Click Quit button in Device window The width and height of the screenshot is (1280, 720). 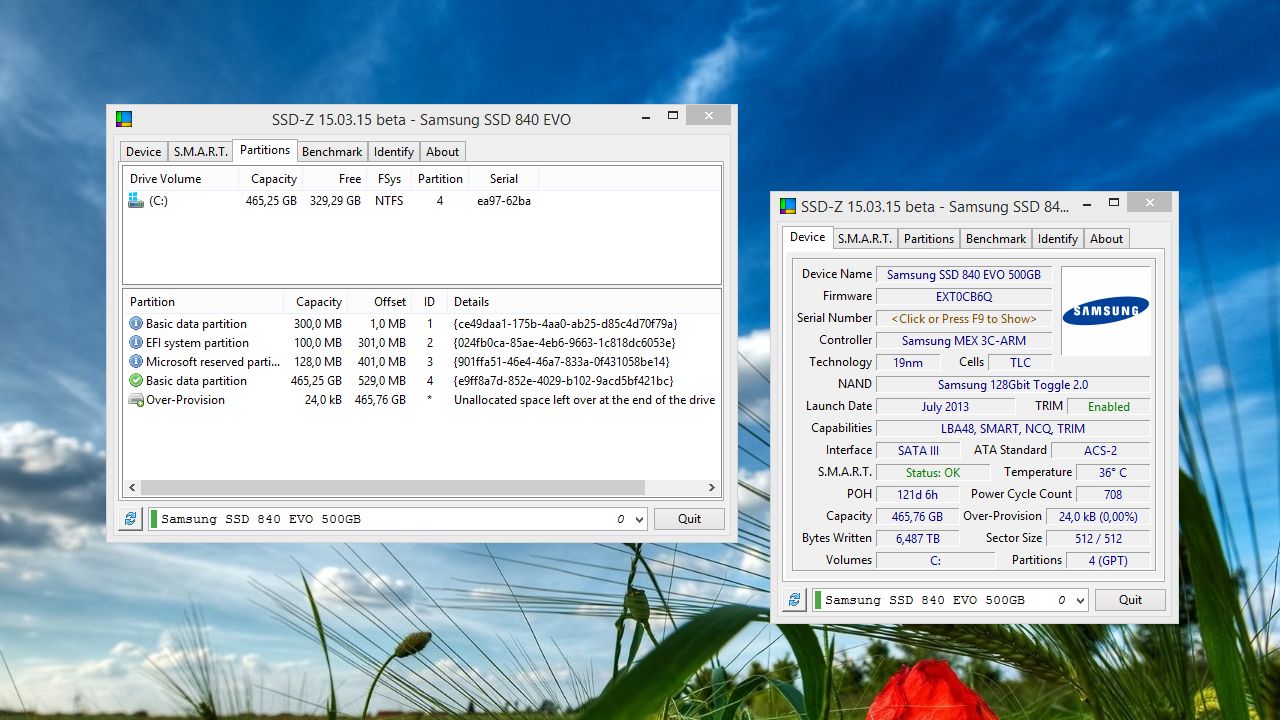pos(1131,600)
